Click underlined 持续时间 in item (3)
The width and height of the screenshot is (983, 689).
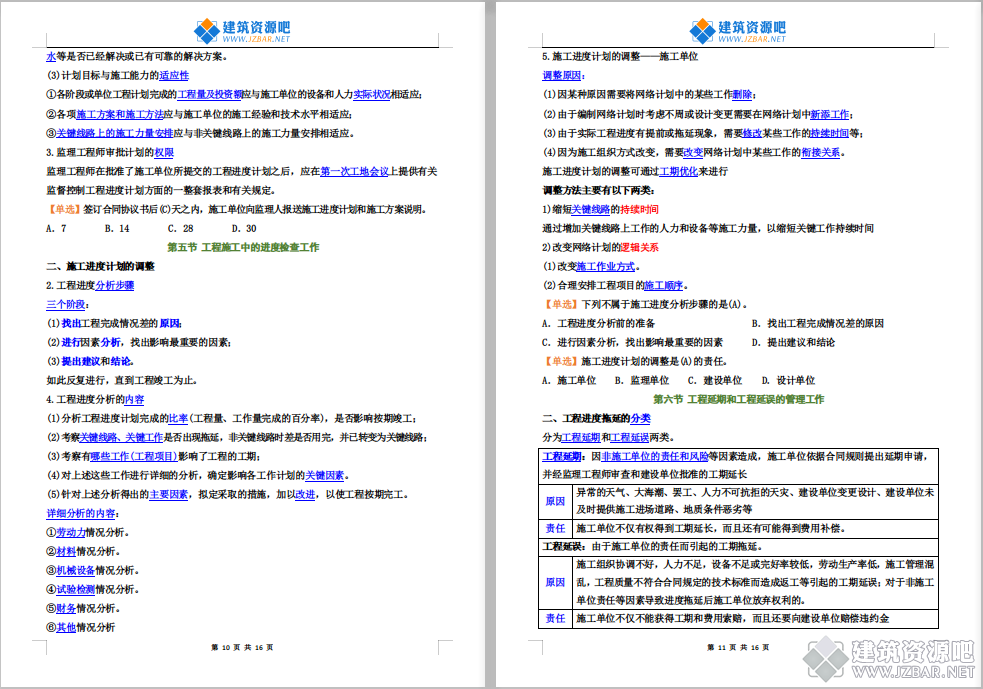point(829,134)
